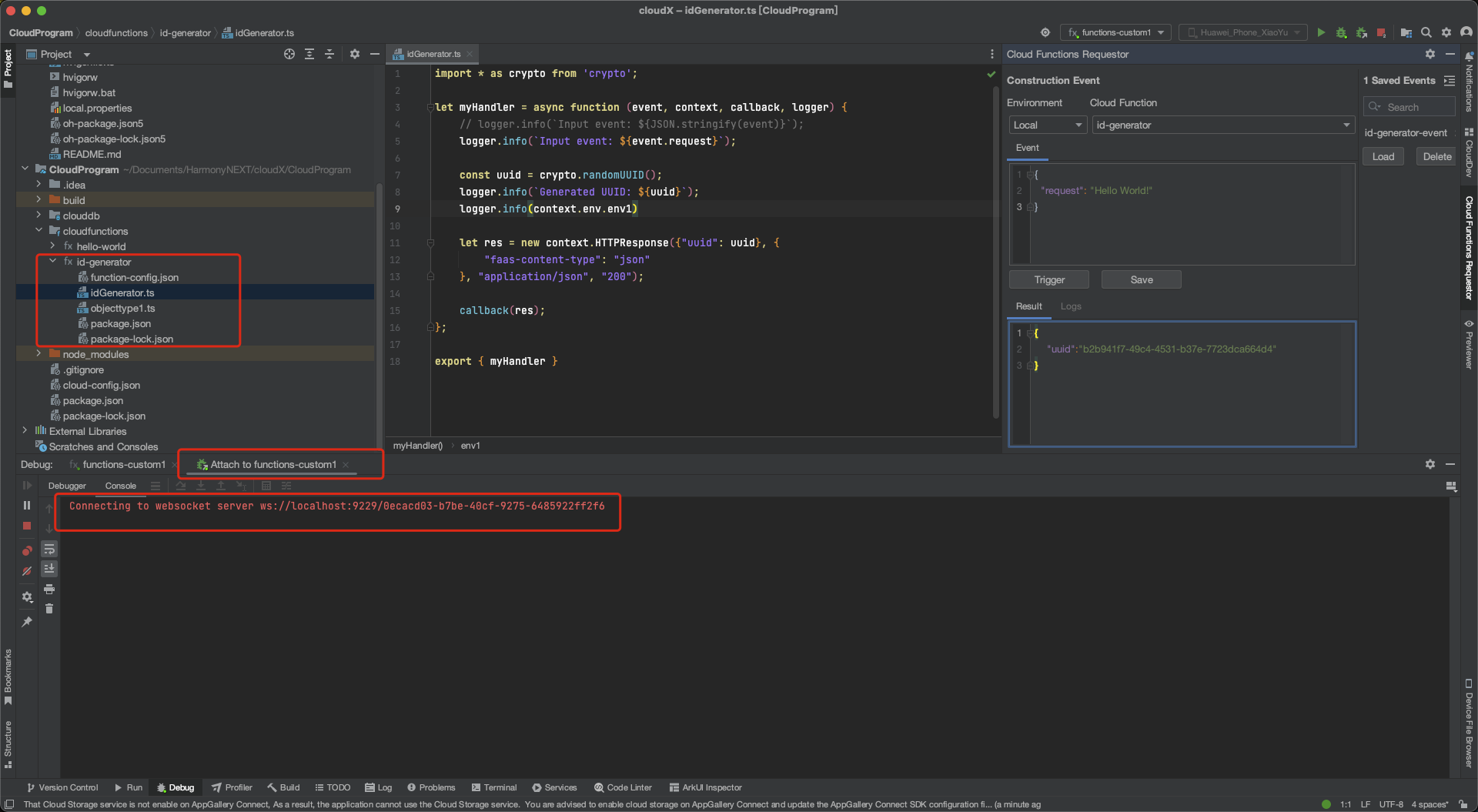Switch to the Debugger tab
The width and height of the screenshot is (1478, 812).
click(x=67, y=486)
